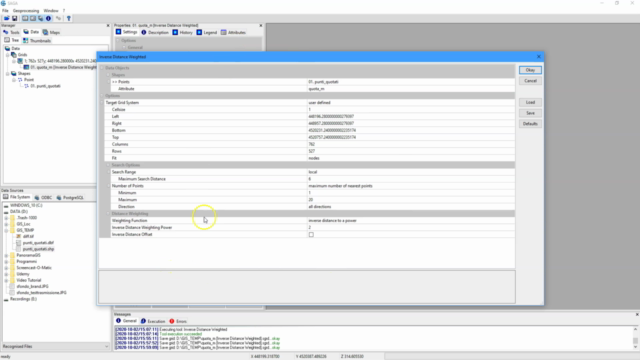Click the Minimum points value field
The height and width of the screenshot is (360, 640).
(411, 193)
